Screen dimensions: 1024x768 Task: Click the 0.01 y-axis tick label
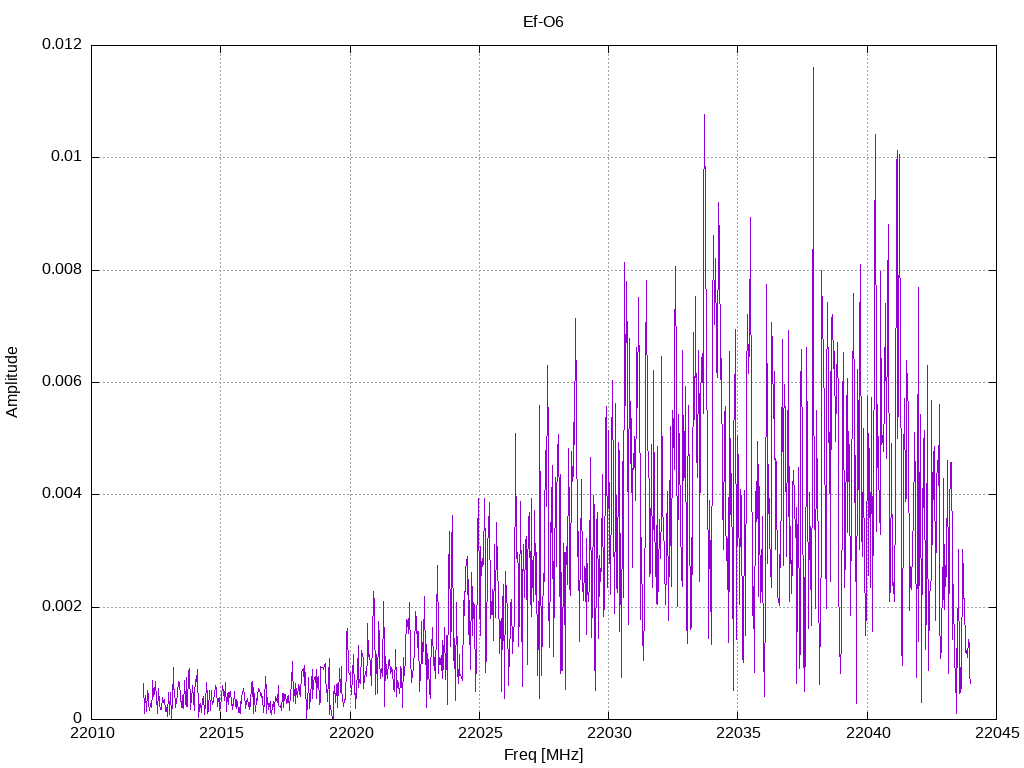(x=67, y=157)
